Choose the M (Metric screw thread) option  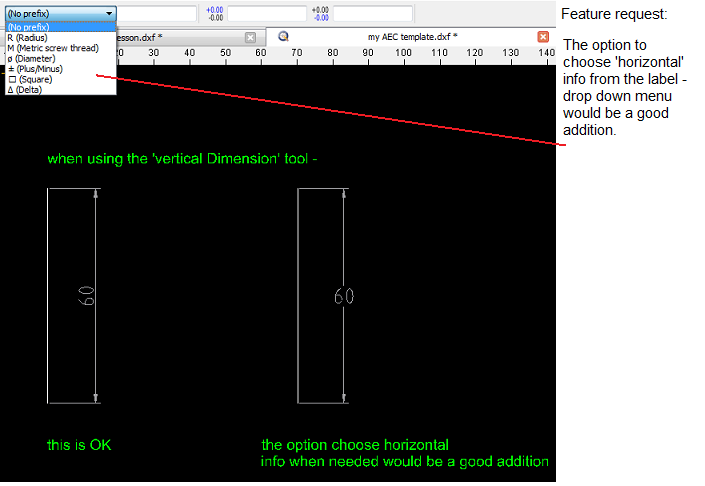[61, 48]
